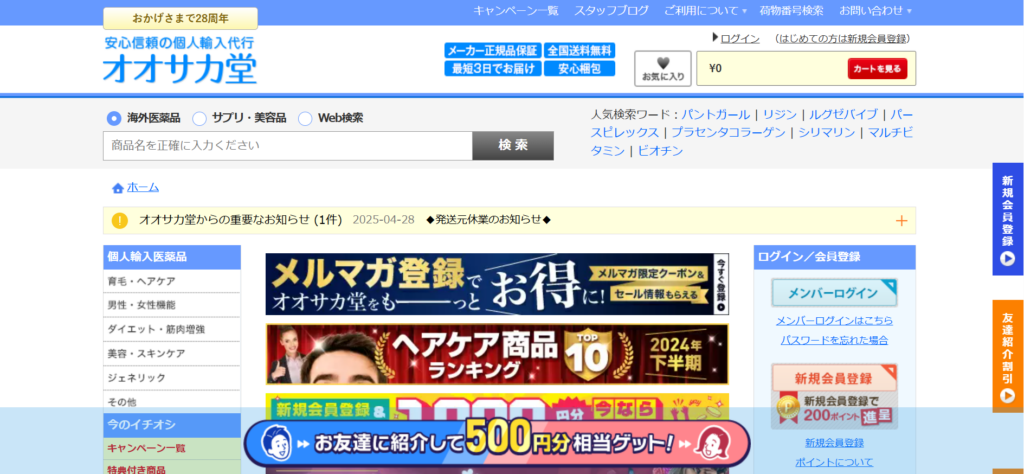Open キャンペーン一覧 in top navigation

(x=516, y=10)
